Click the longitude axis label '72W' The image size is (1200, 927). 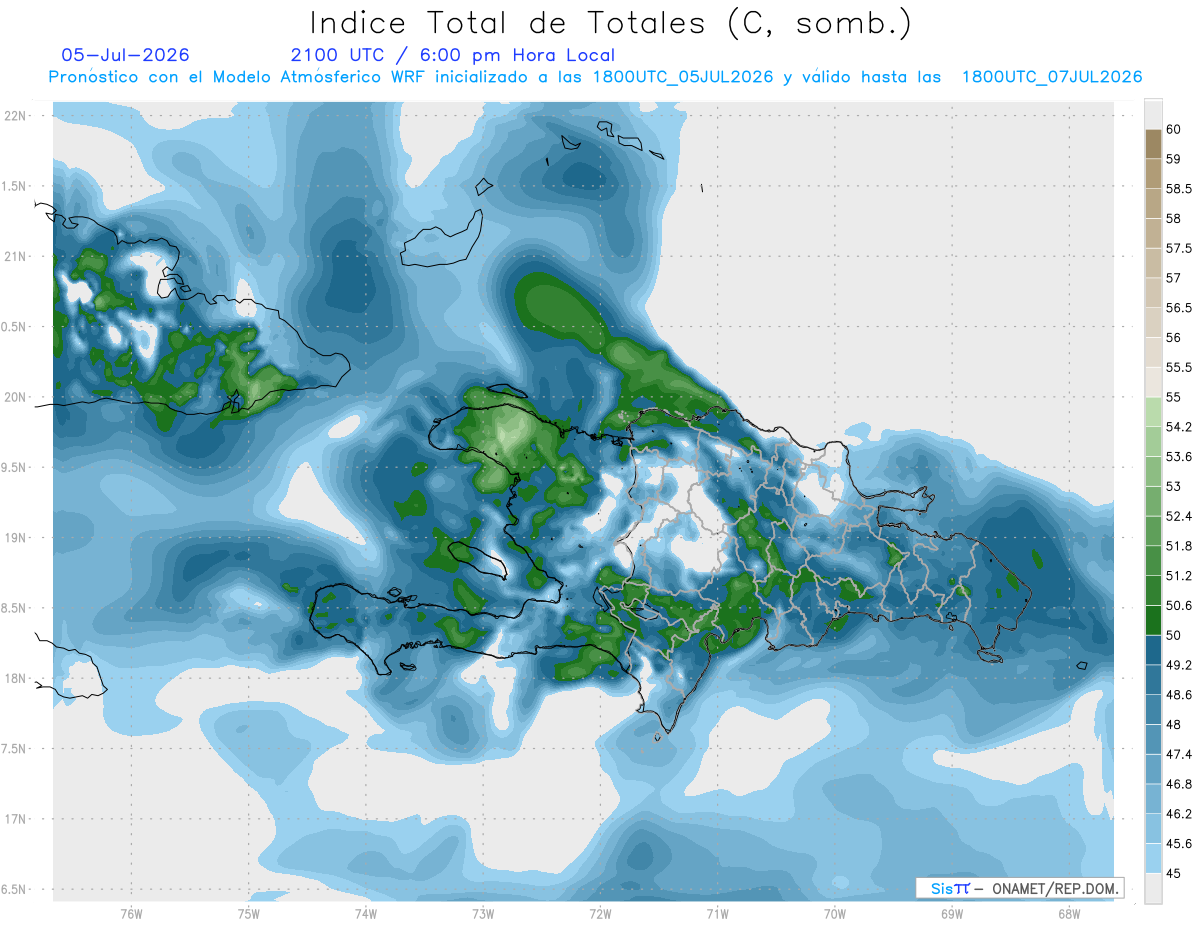point(600,914)
